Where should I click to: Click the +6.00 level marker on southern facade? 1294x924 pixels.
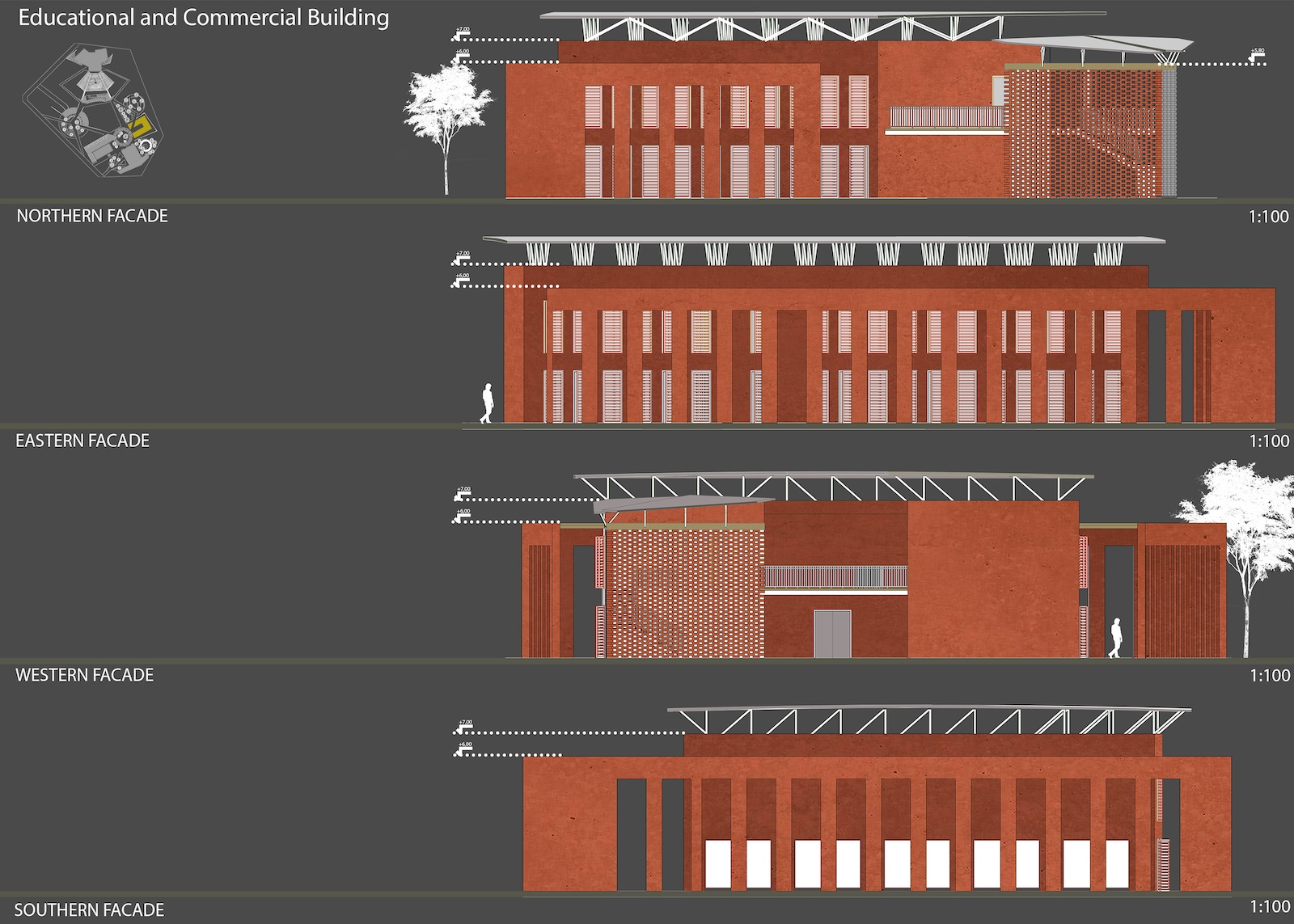463,748
